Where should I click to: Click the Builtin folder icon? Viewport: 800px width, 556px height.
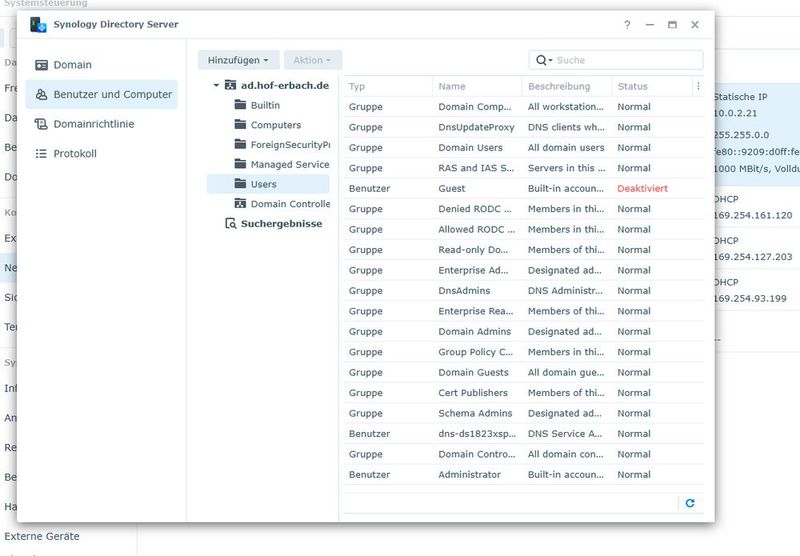point(240,105)
